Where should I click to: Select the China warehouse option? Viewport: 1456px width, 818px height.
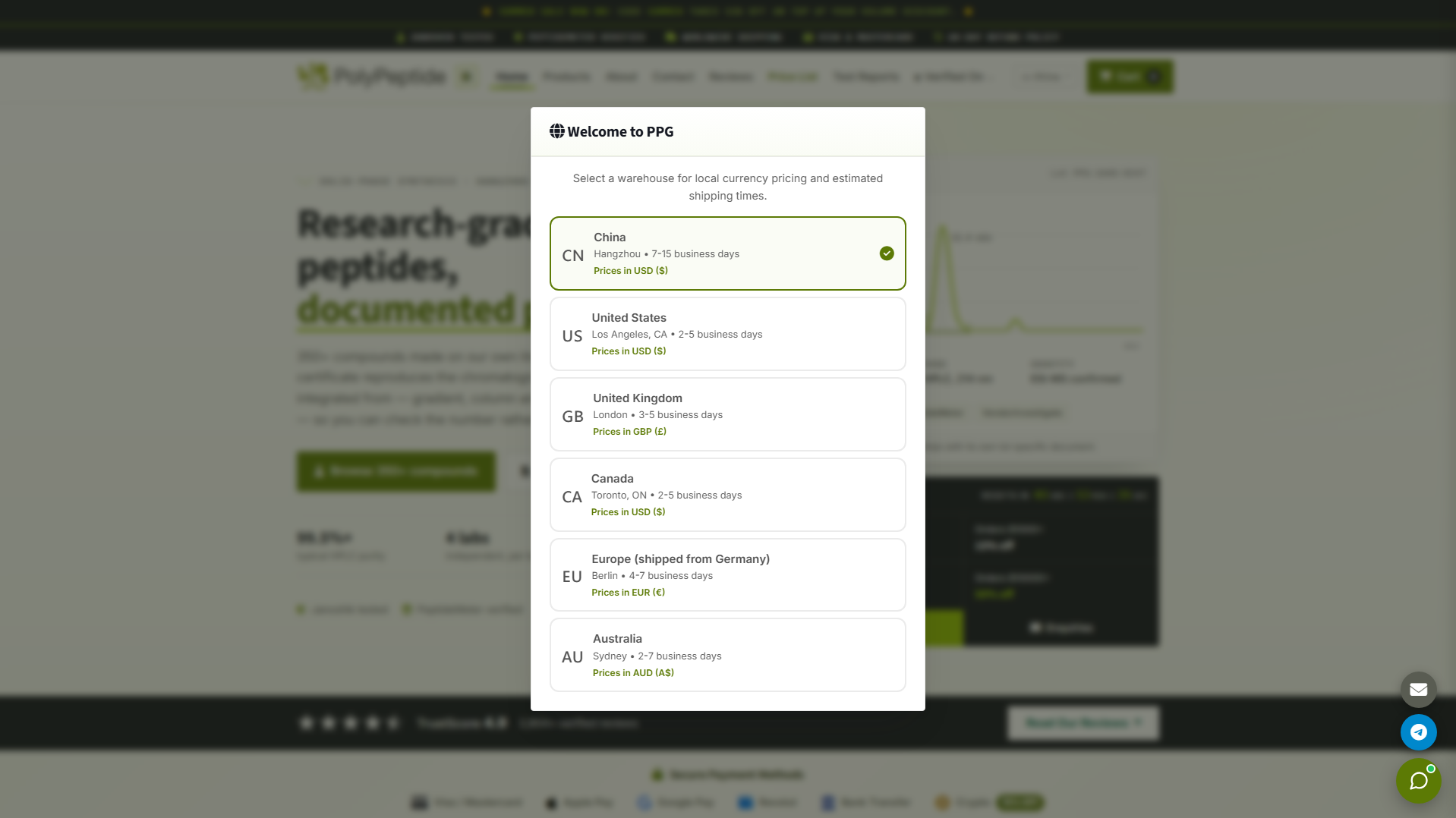point(727,253)
